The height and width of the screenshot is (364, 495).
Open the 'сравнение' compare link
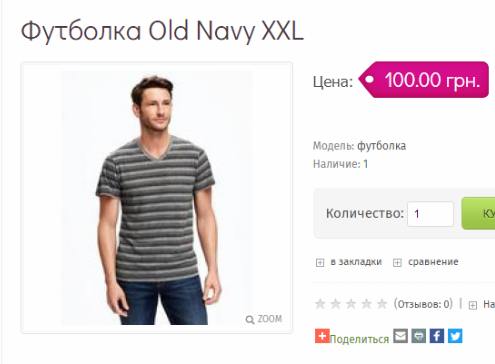[433, 262]
